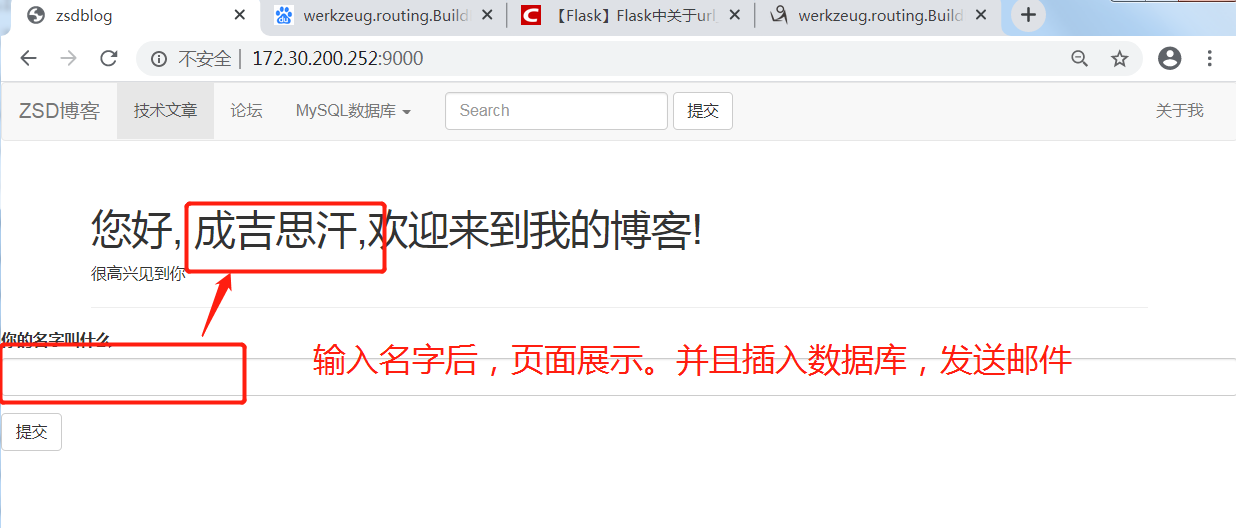
Task: Focus the Search input field
Action: 556,111
